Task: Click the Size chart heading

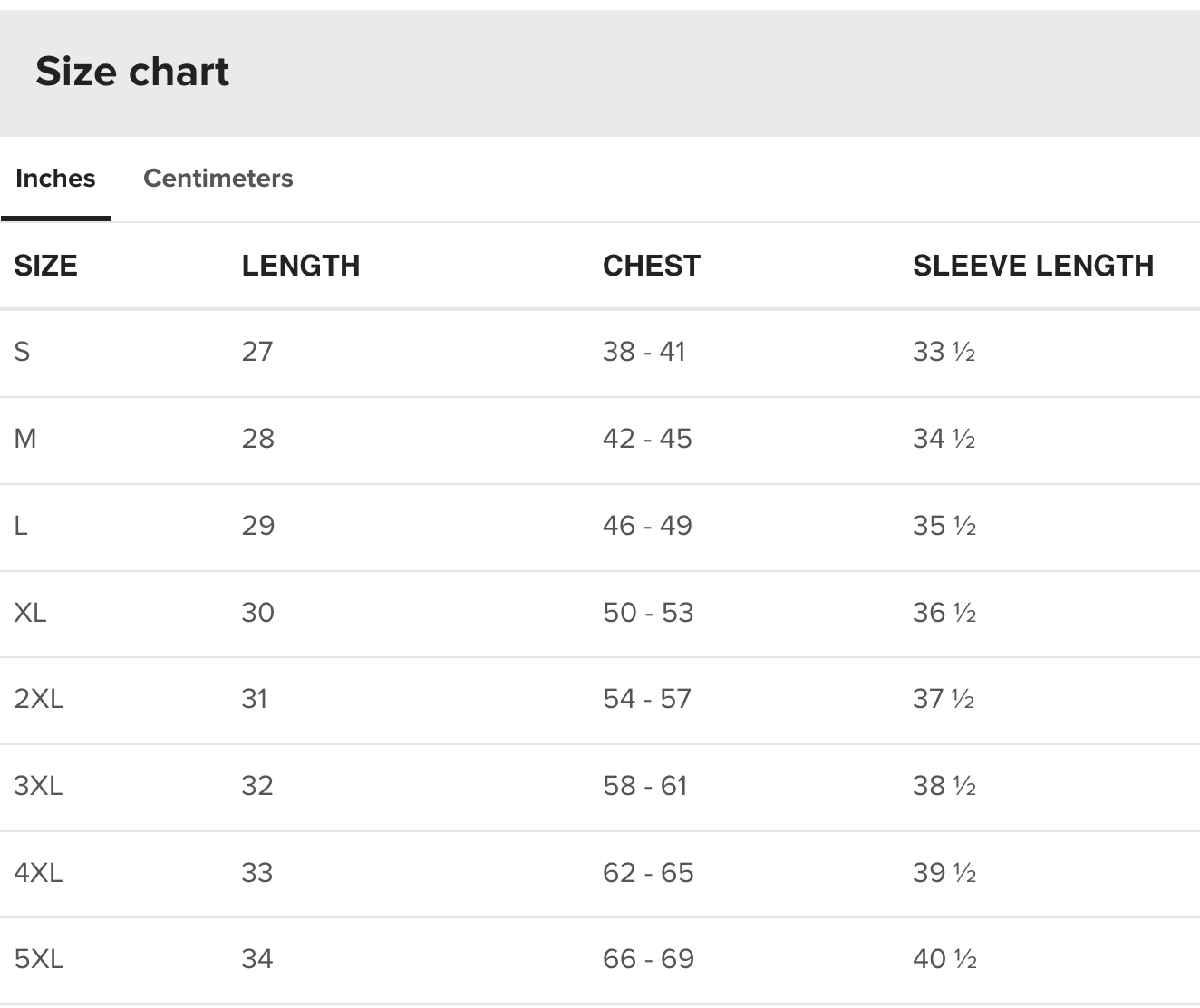Action: [x=132, y=72]
